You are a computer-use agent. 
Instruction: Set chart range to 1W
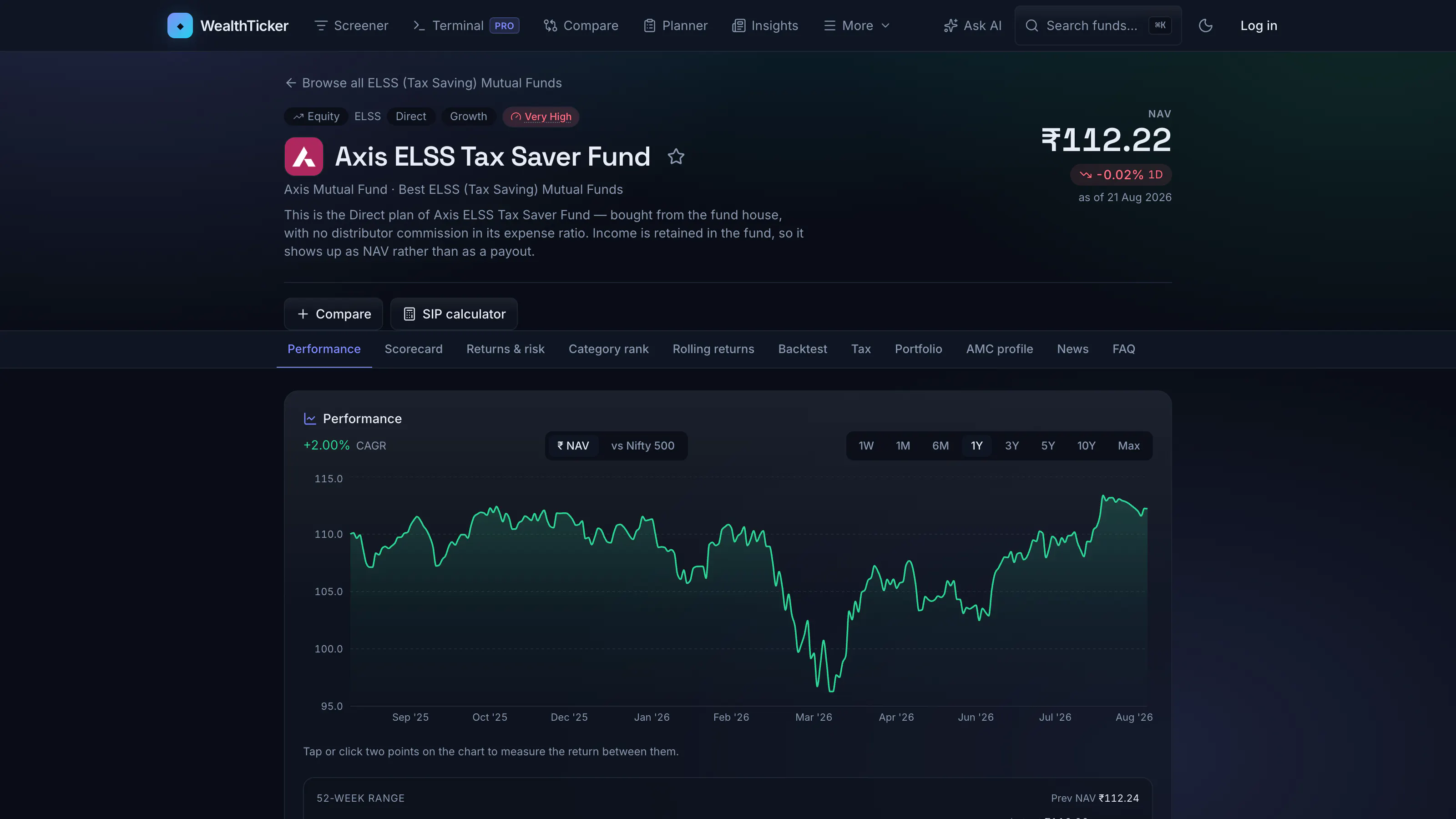click(x=866, y=446)
